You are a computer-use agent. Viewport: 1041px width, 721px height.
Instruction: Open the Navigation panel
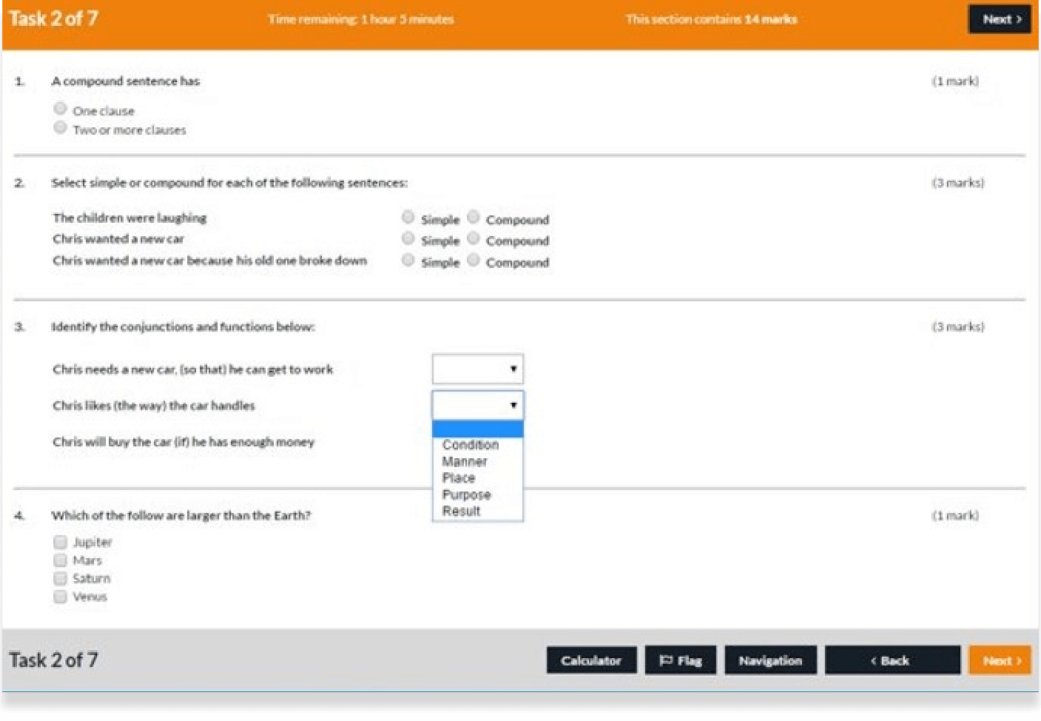pyautogui.click(x=770, y=660)
